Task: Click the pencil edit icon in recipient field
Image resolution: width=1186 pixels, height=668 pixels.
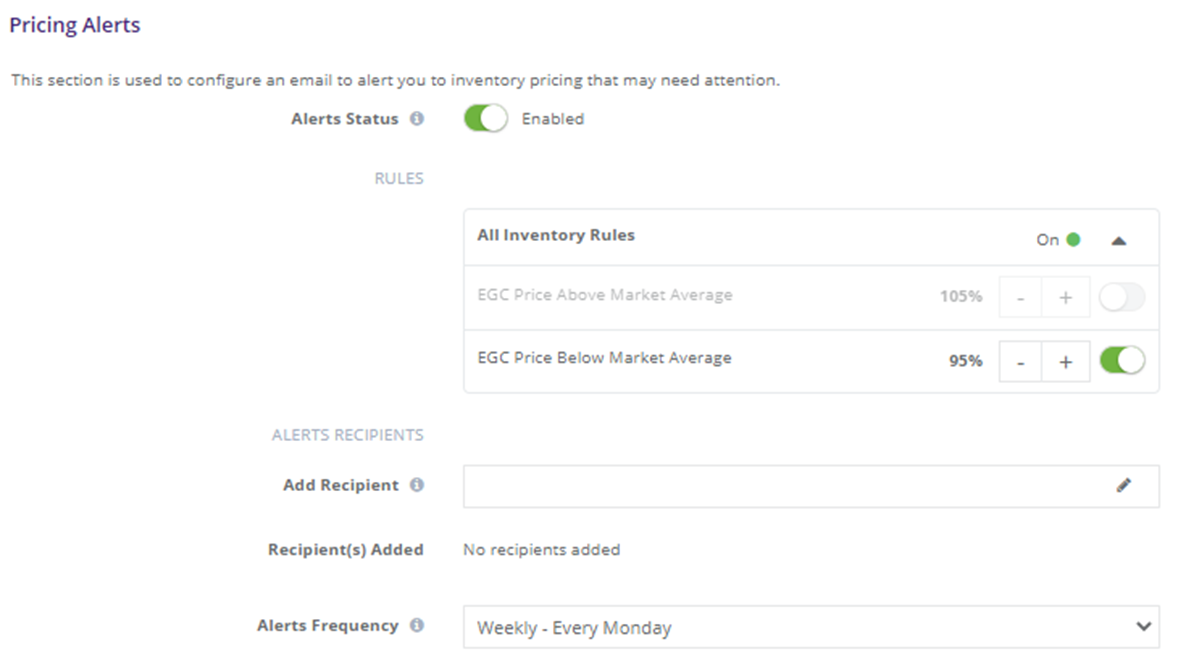Action: click(1124, 486)
